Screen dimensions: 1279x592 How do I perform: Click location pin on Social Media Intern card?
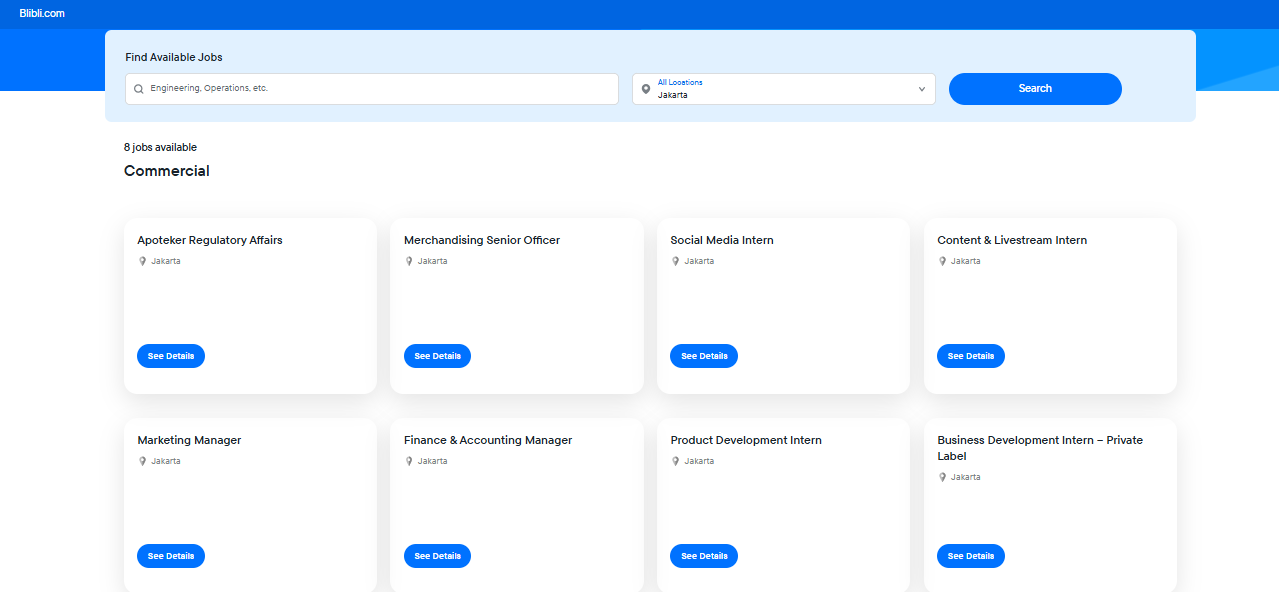(676, 261)
